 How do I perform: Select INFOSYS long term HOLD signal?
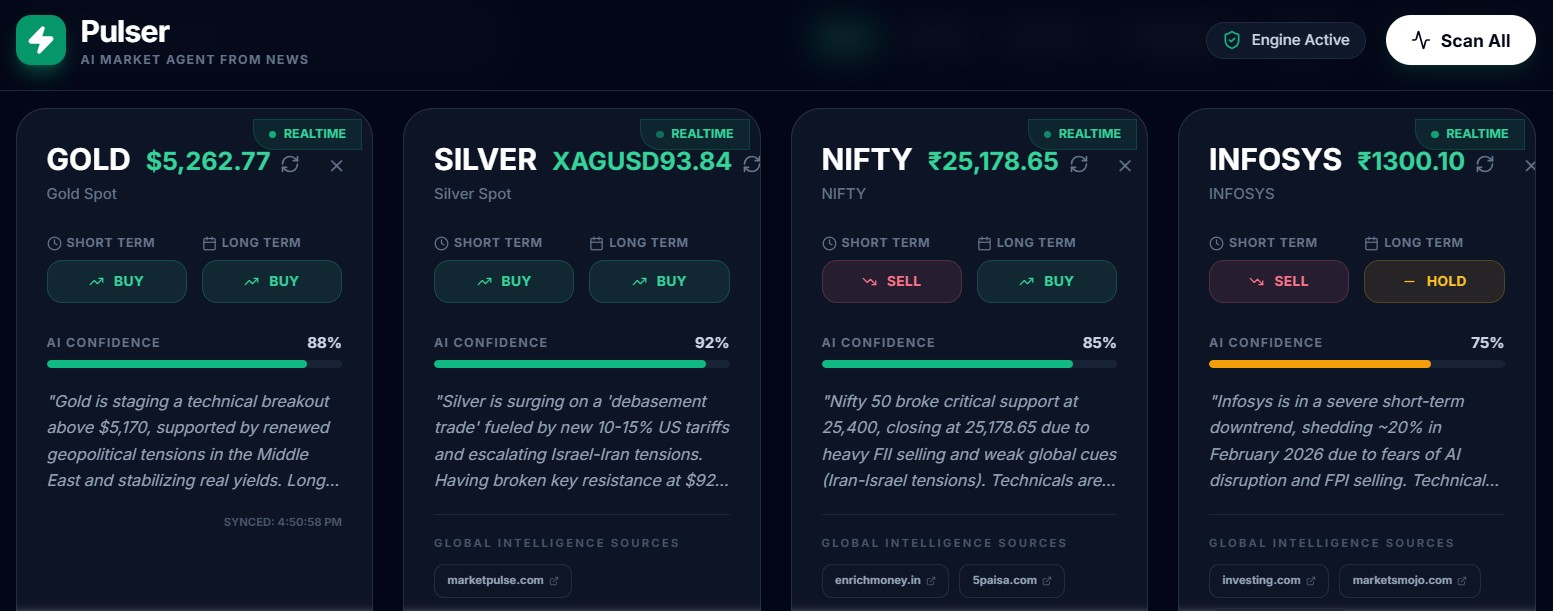click(1434, 281)
